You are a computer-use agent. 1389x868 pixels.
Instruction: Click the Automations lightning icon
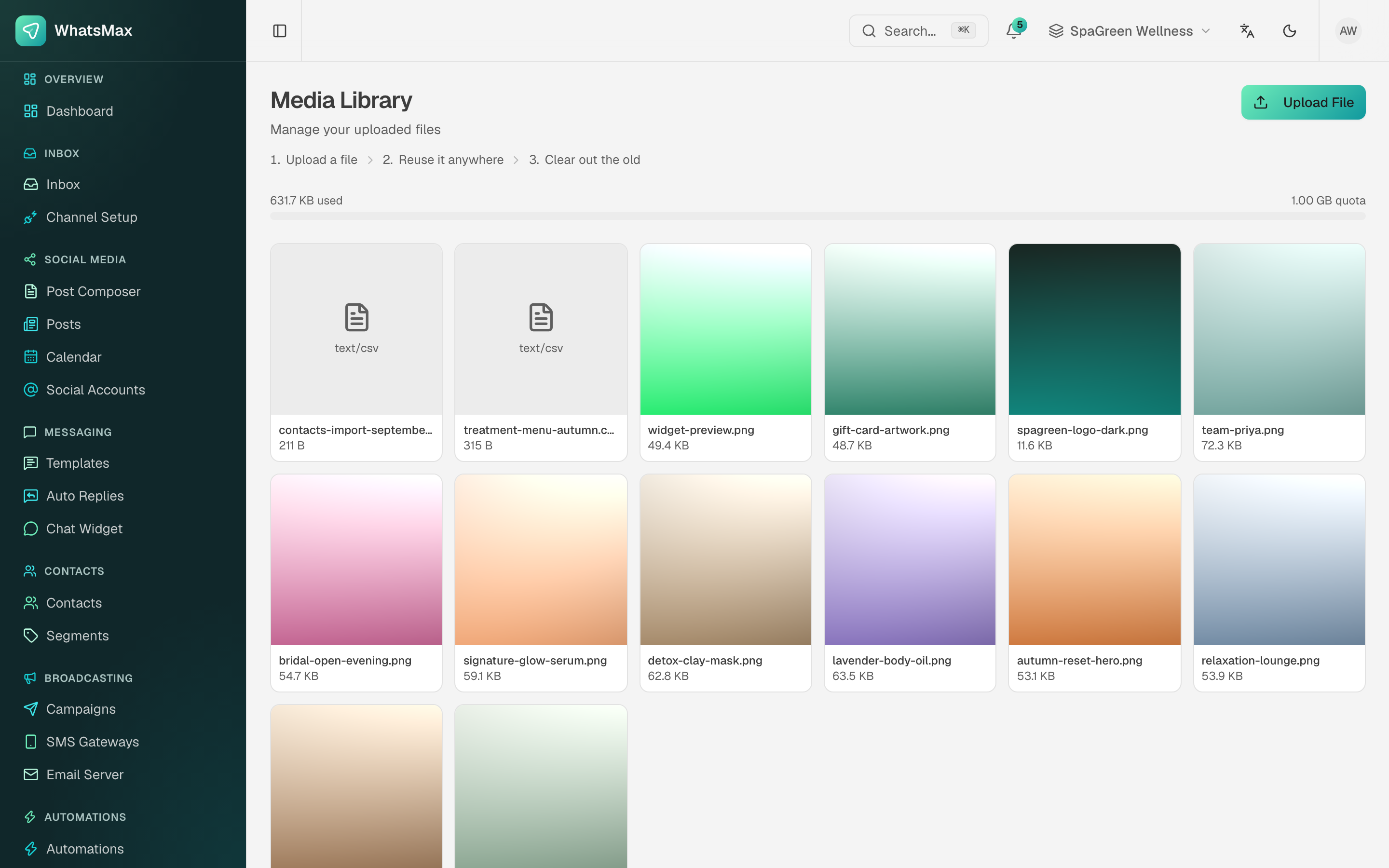point(31,849)
